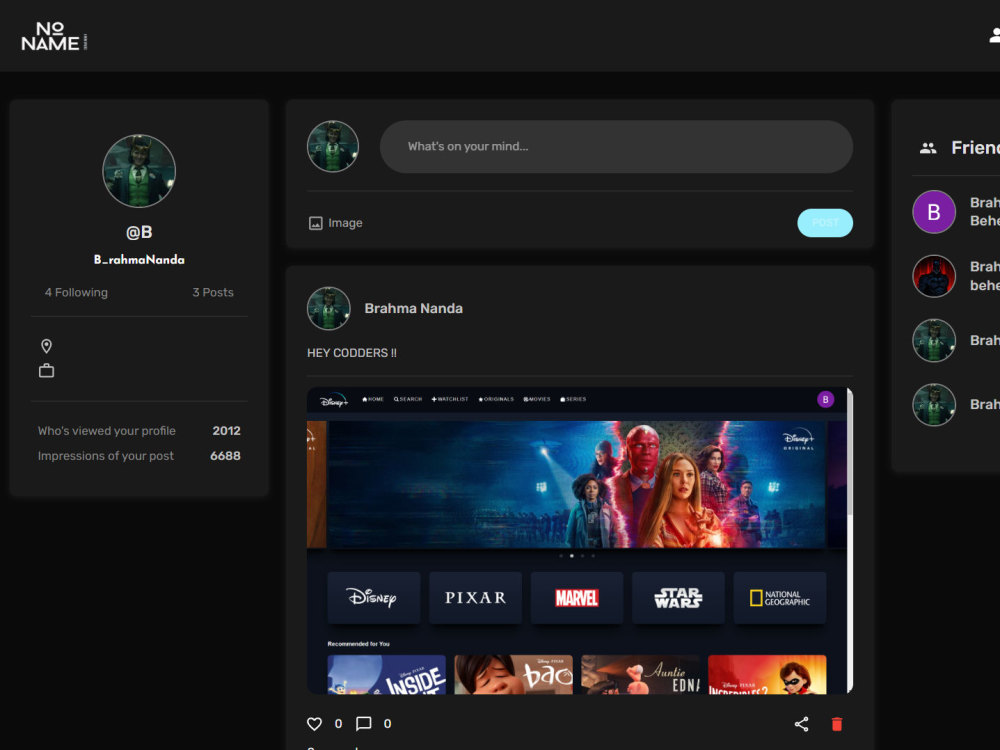Click the Incredibles 2 recommended thumbnail
The width and height of the screenshot is (1000, 750).
(x=767, y=674)
